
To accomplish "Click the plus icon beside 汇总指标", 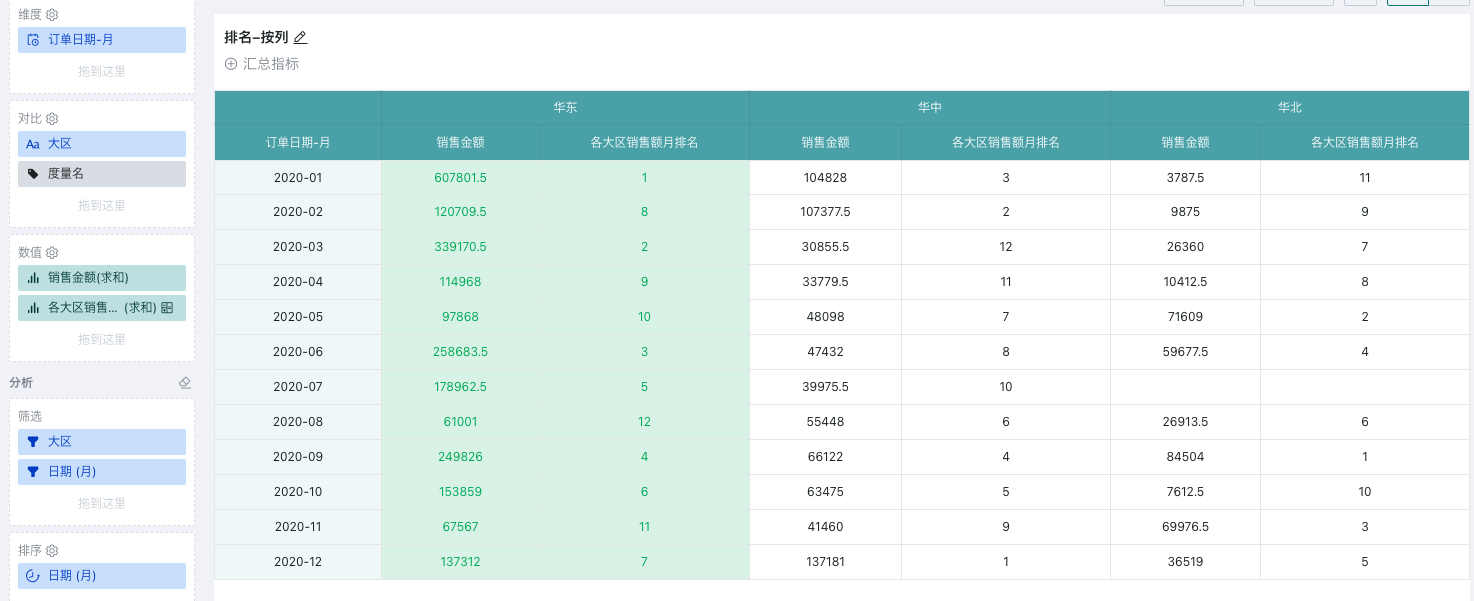I will click(x=231, y=64).
